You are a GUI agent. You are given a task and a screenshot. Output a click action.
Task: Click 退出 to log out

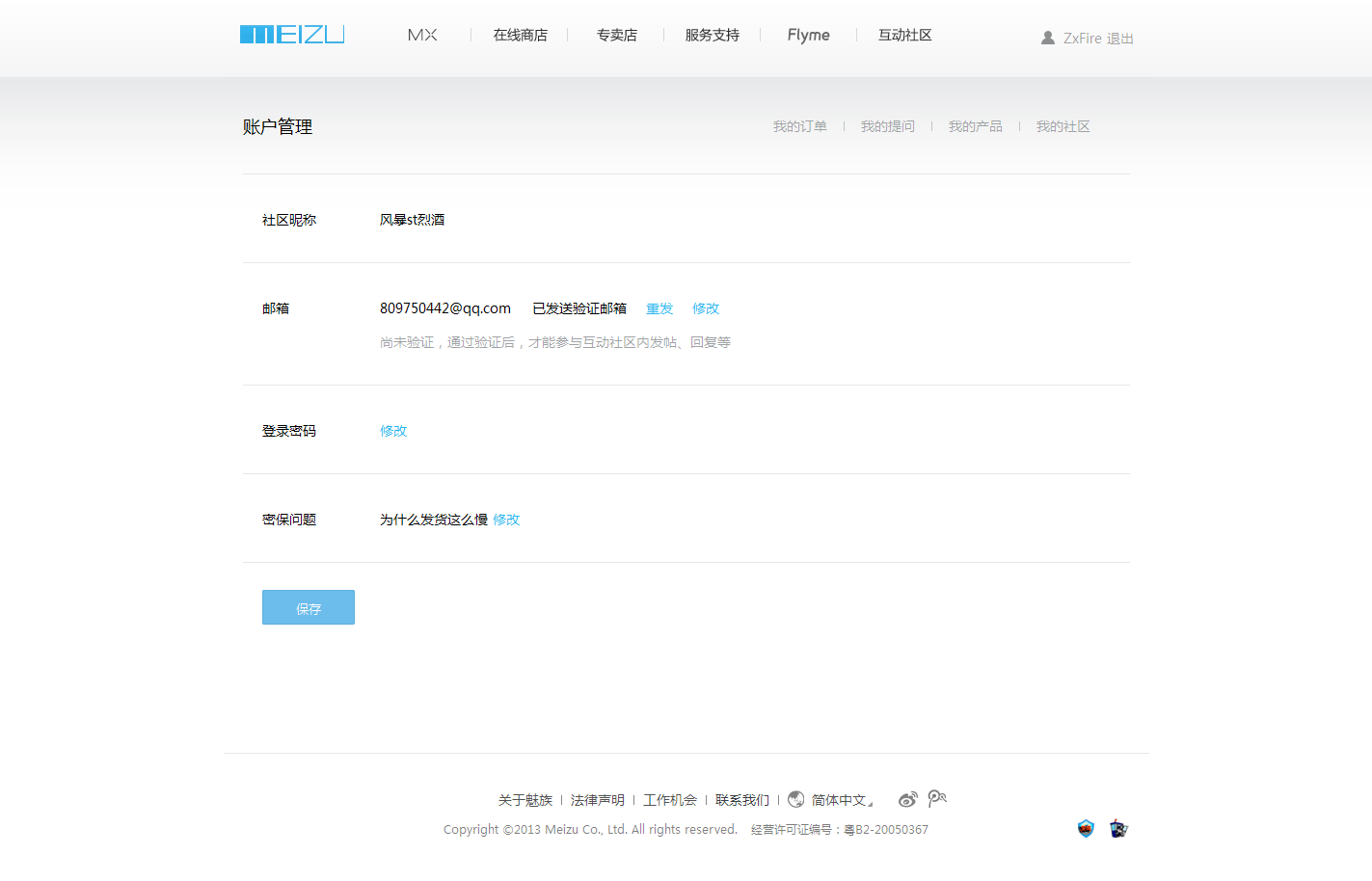[x=1121, y=38]
